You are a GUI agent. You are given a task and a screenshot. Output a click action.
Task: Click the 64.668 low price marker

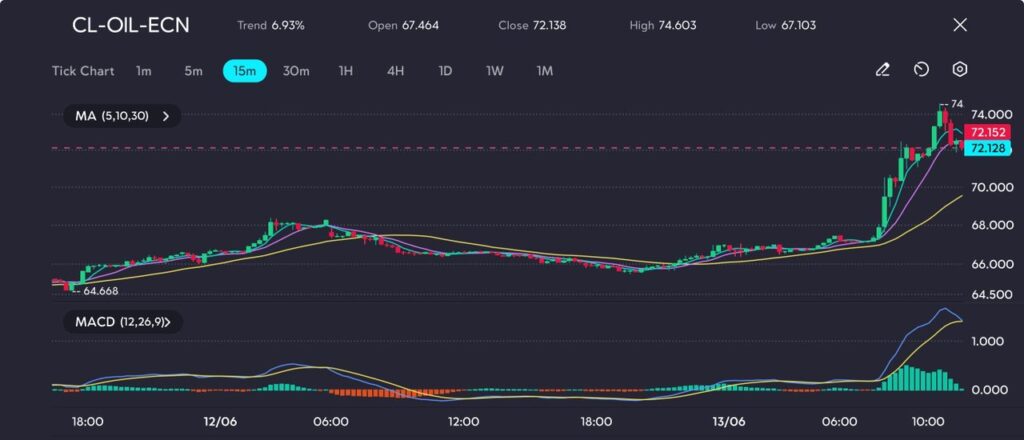[x=101, y=291]
